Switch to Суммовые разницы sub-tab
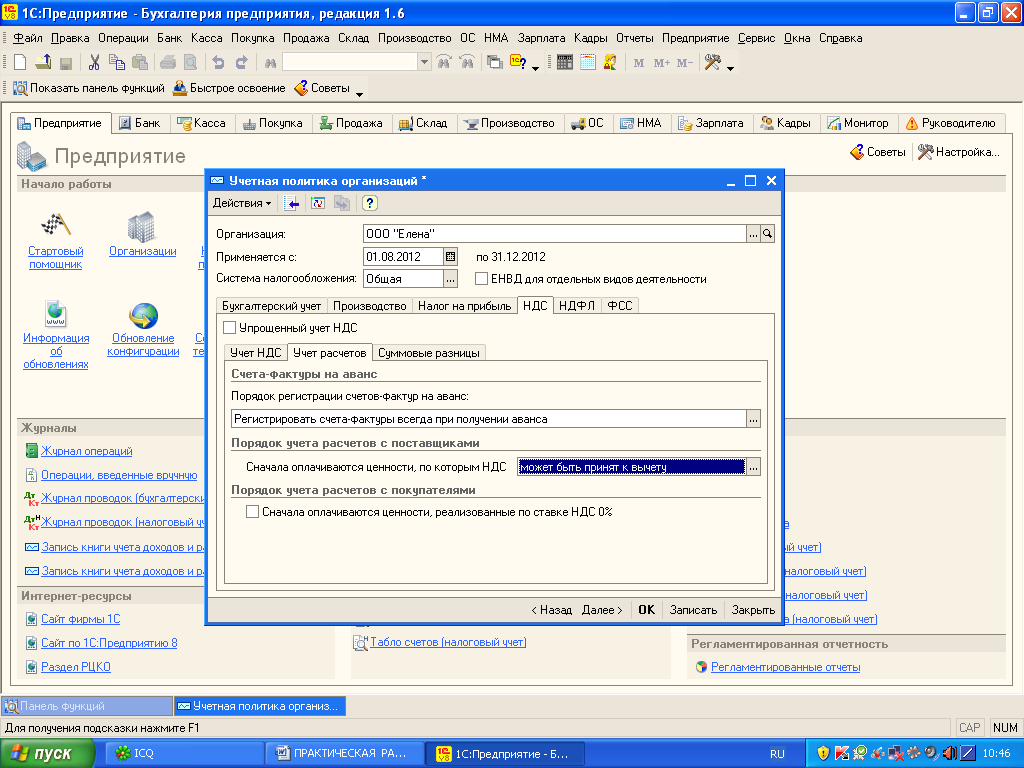Image resolution: width=1024 pixels, height=768 pixels. point(428,353)
